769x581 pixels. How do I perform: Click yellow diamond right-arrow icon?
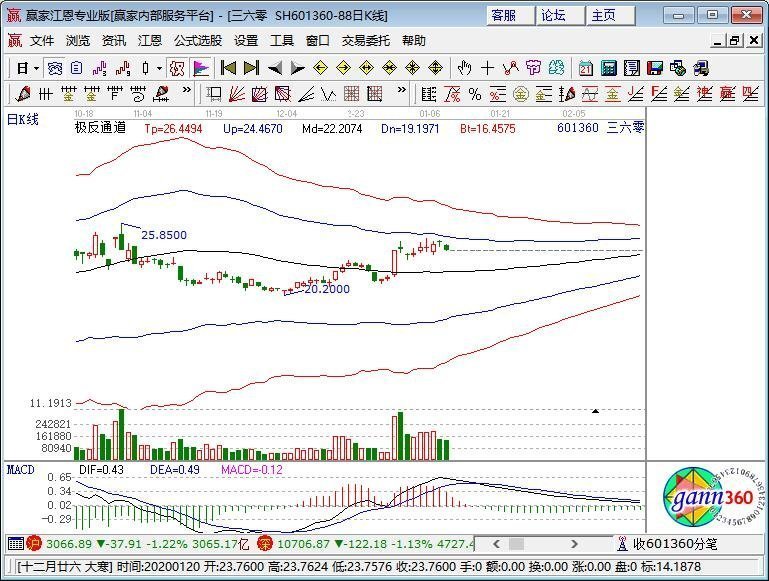(343, 68)
